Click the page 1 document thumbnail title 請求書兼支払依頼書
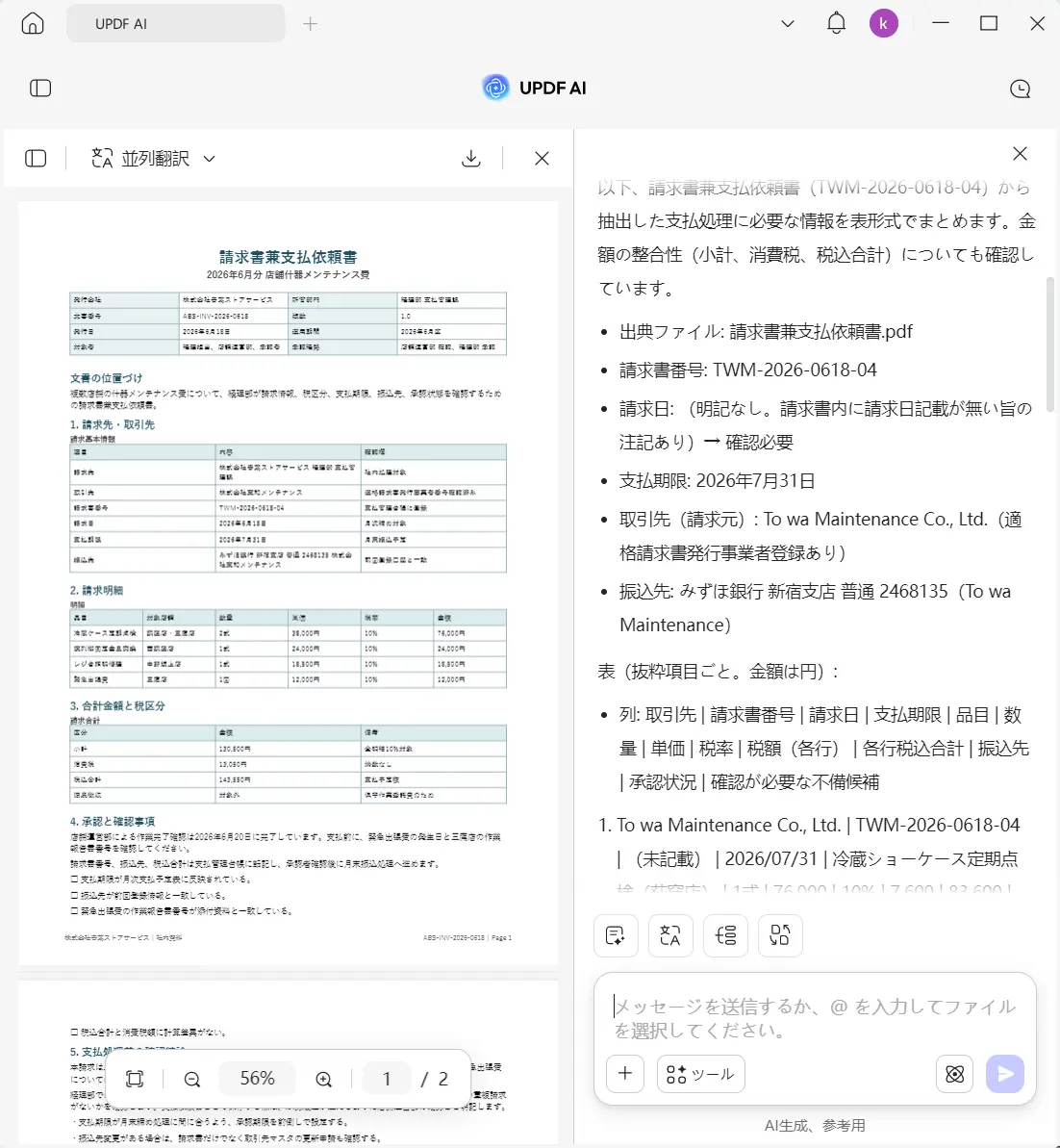The height and width of the screenshot is (1148, 1060). click(x=289, y=257)
